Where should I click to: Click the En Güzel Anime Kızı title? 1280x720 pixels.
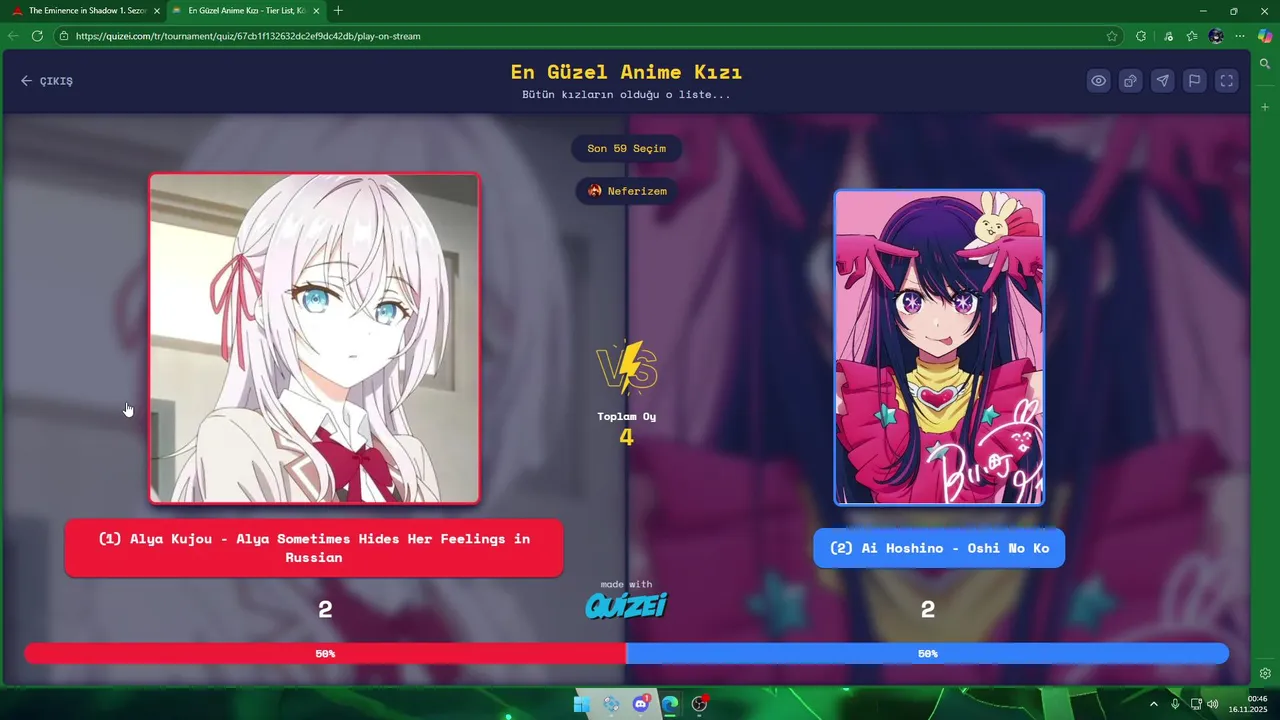(626, 72)
